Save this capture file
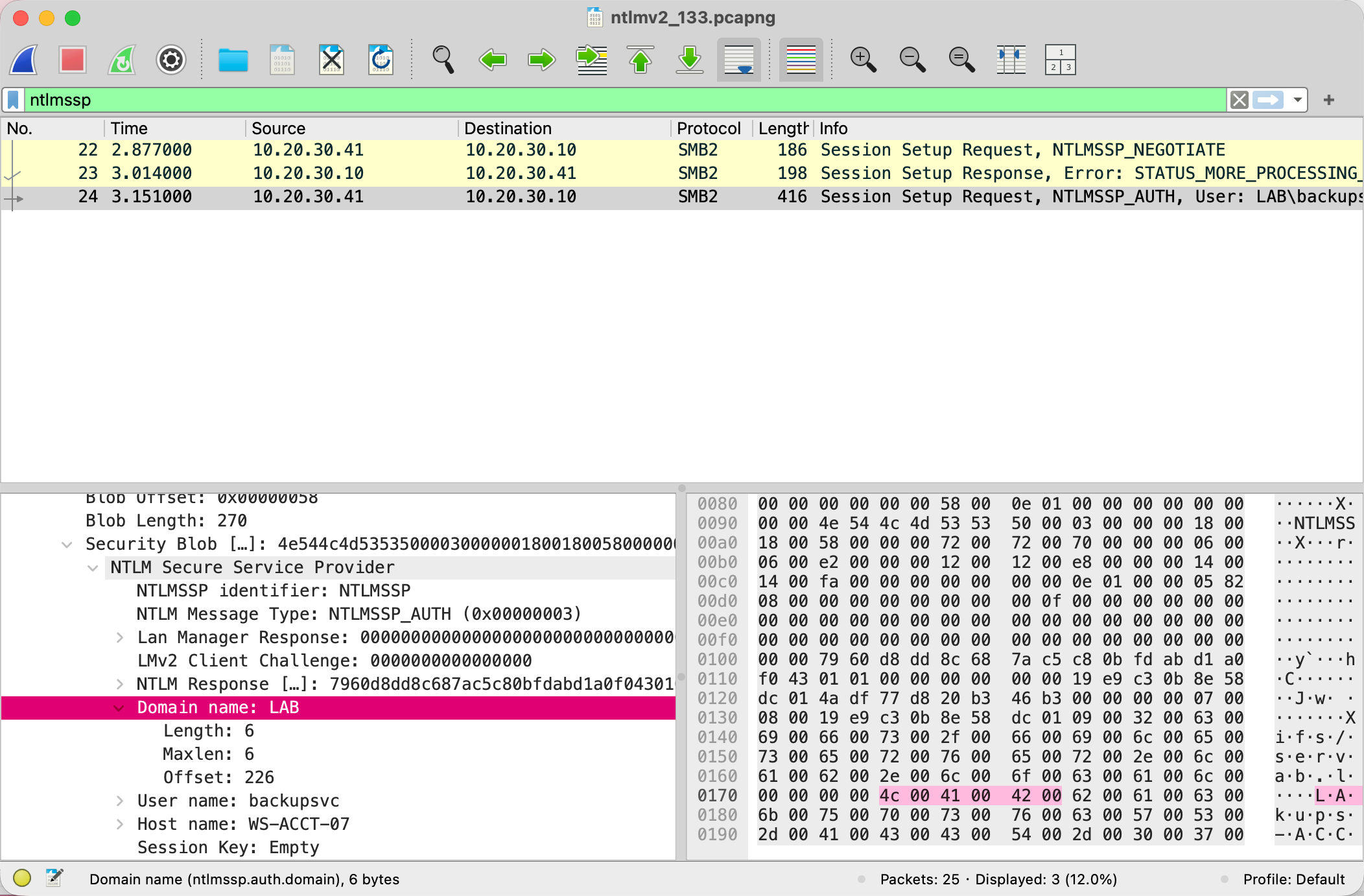The image size is (1364, 896). (282, 60)
